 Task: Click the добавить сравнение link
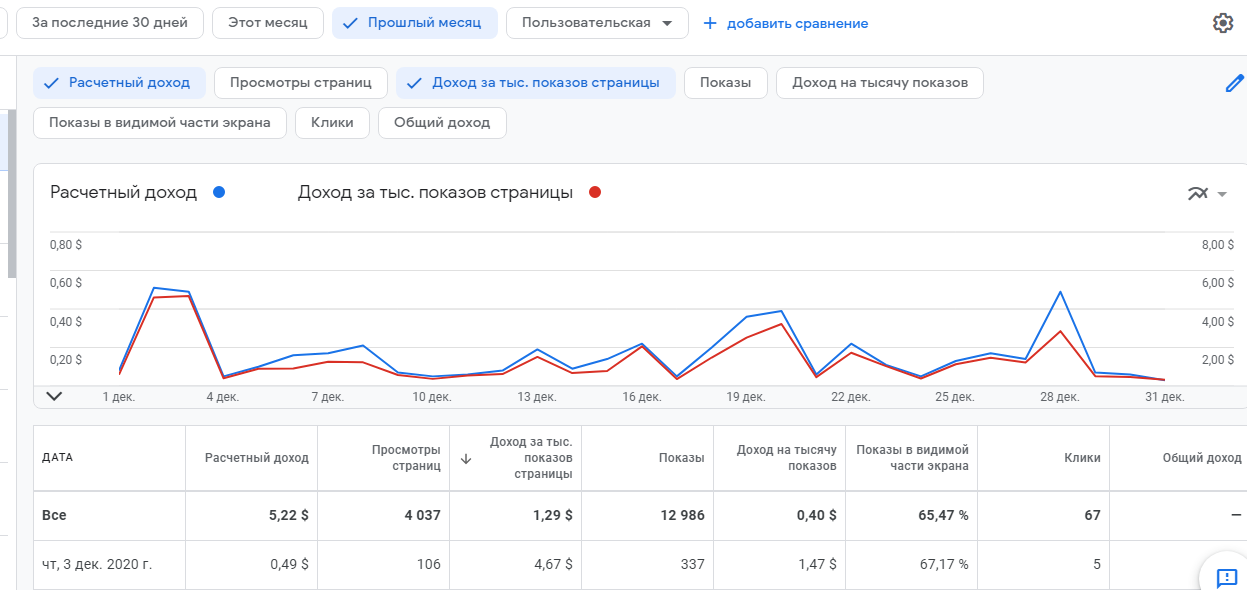click(x=797, y=23)
